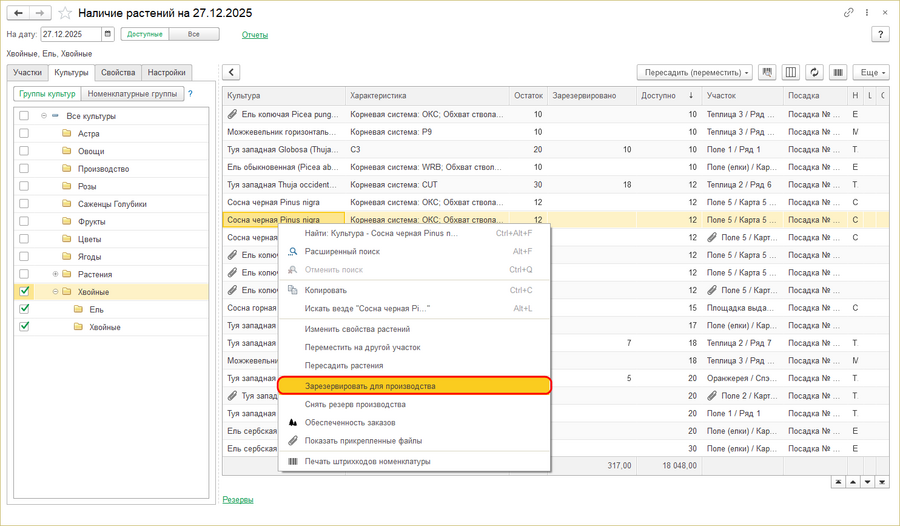Image resolution: width=900 pixels, height=526 pixels.
Task: Refresh the plant list with the reload icon
Action: 814,72
